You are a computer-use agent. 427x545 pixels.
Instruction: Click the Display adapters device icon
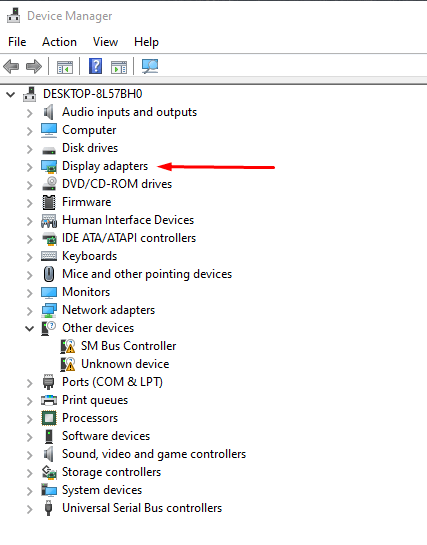click(49, 166)
